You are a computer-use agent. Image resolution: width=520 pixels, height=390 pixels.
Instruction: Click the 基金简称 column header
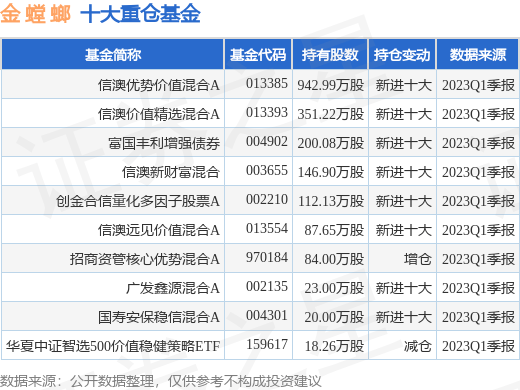pyautogui.click(x=113, y=55)
